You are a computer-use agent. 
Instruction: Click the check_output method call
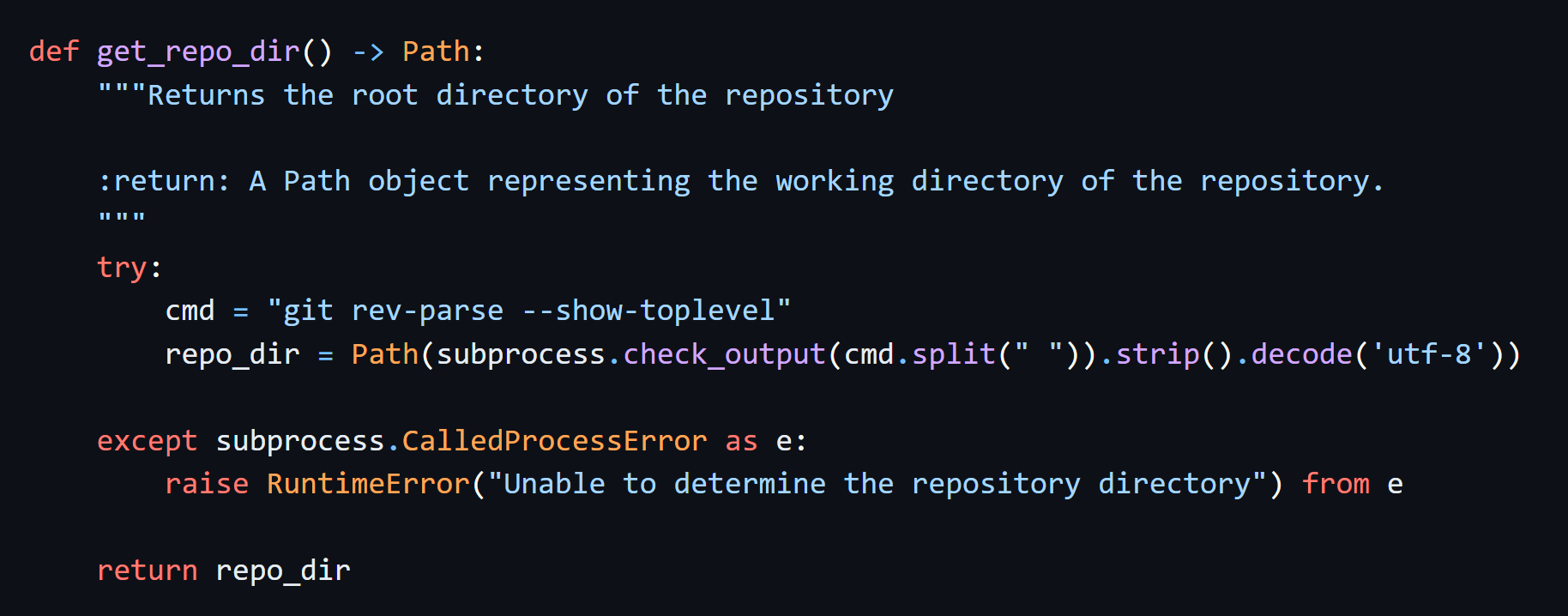(x=724, y=354)
